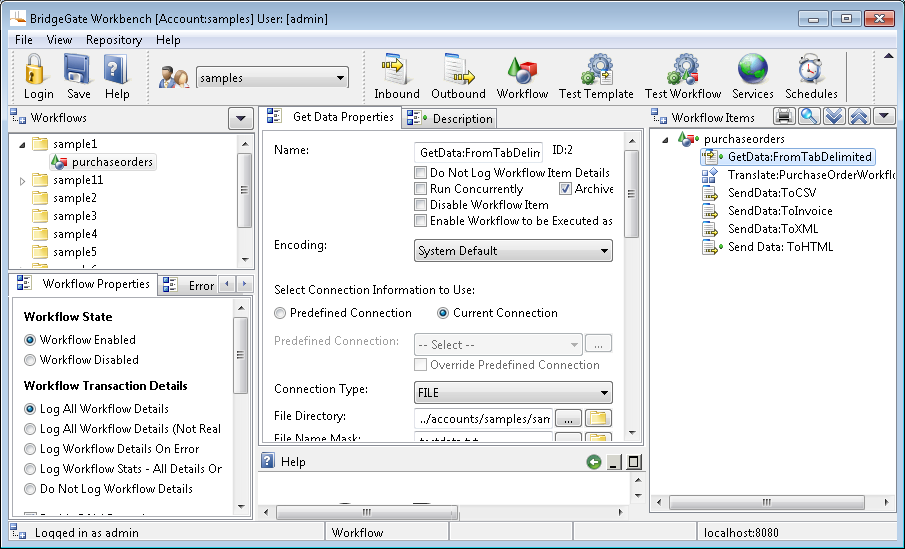Switch to Workflow Properties tab

coord(84,284)
